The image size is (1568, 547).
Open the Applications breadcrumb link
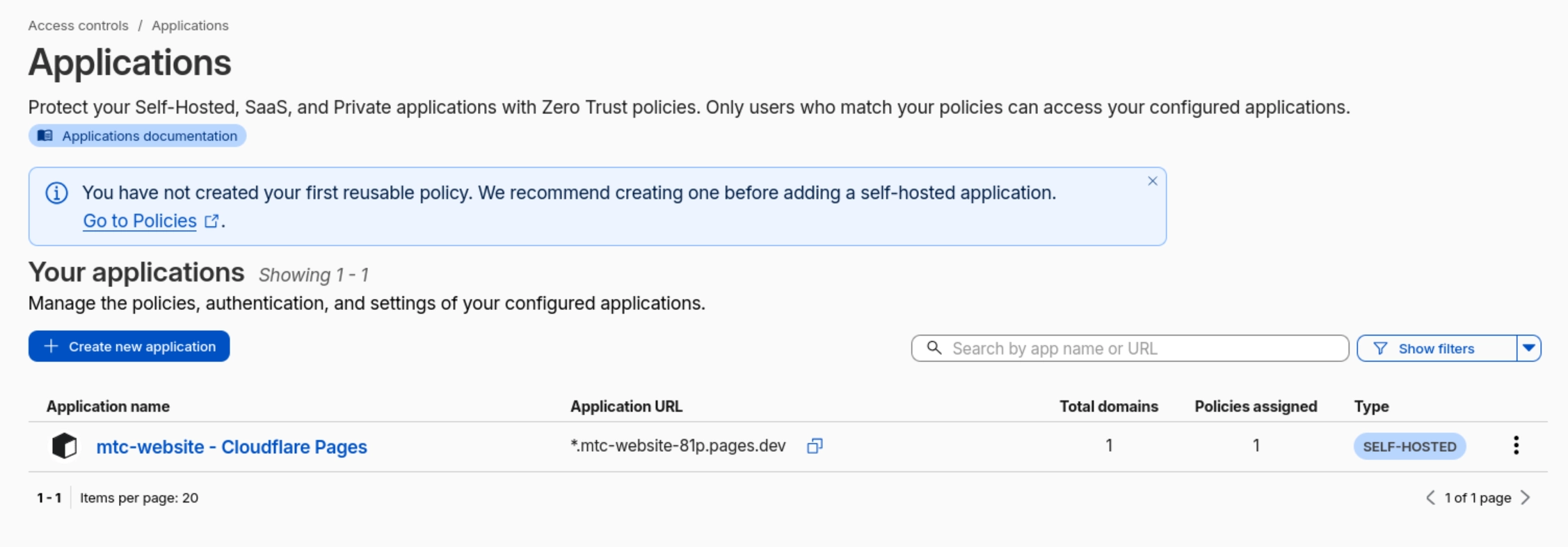pos(190,26)
